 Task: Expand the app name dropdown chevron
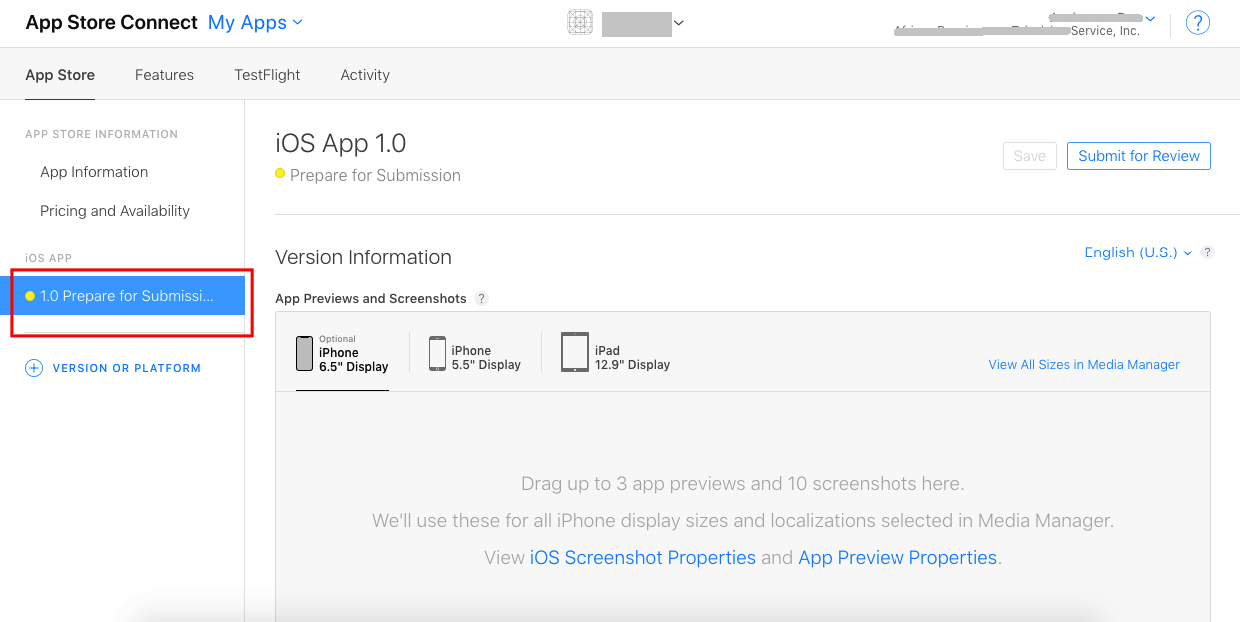point(679,23)
